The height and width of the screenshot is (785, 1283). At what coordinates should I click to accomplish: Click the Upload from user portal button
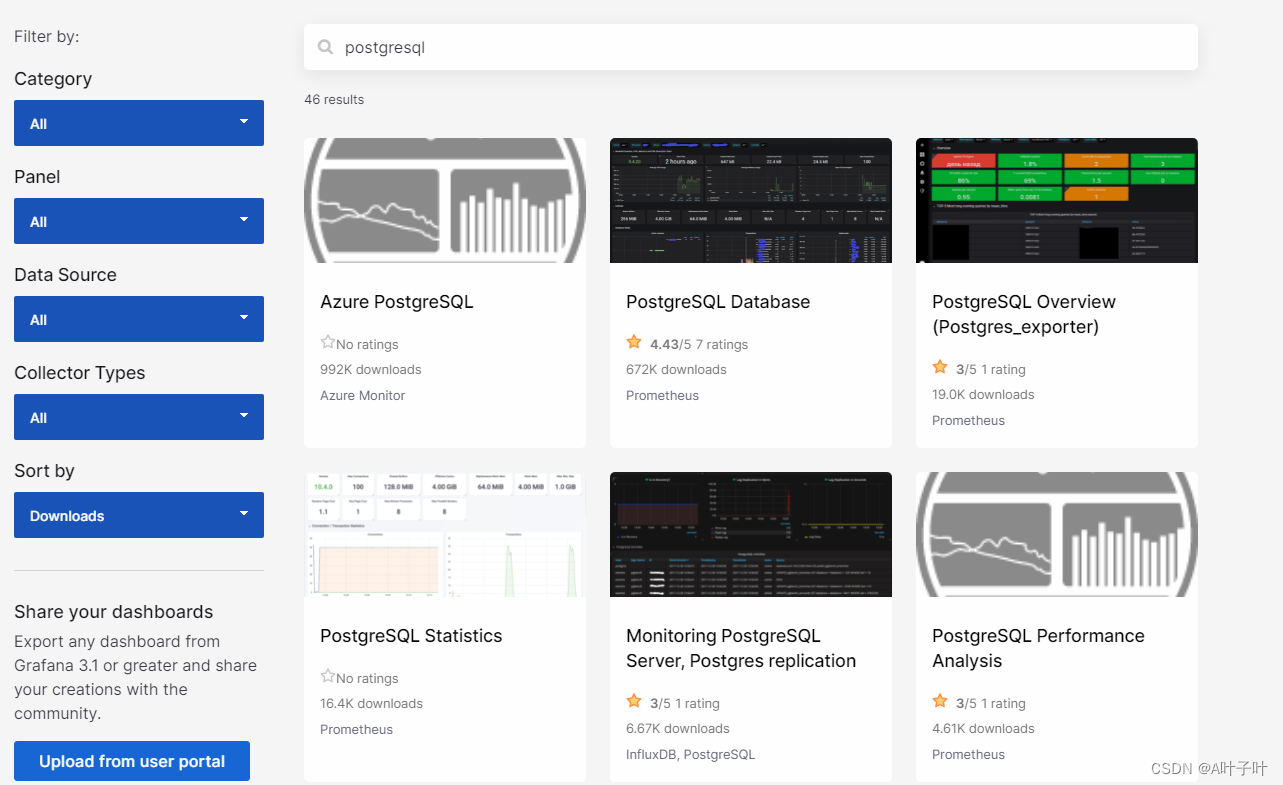point(131,761)
